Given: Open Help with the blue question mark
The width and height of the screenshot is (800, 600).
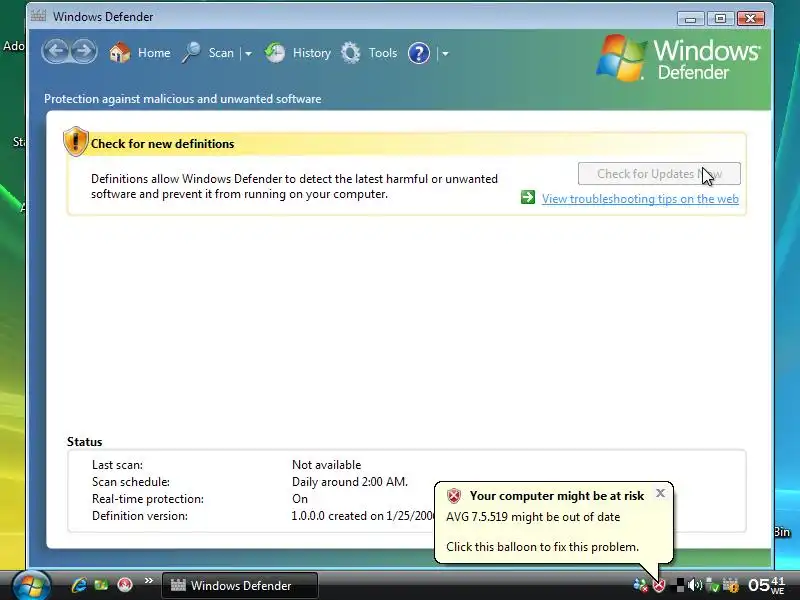Looking at the screenshot, I should coord(419,53).
